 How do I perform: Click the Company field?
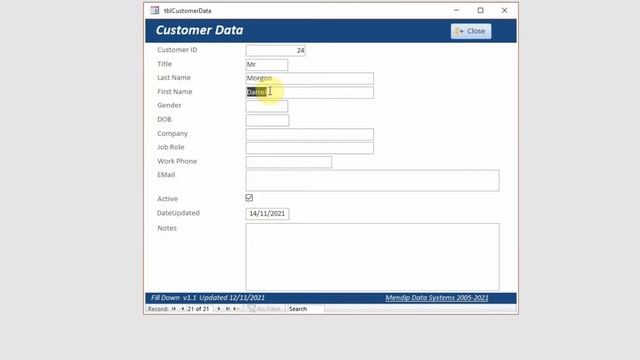[x=309, y=134]
